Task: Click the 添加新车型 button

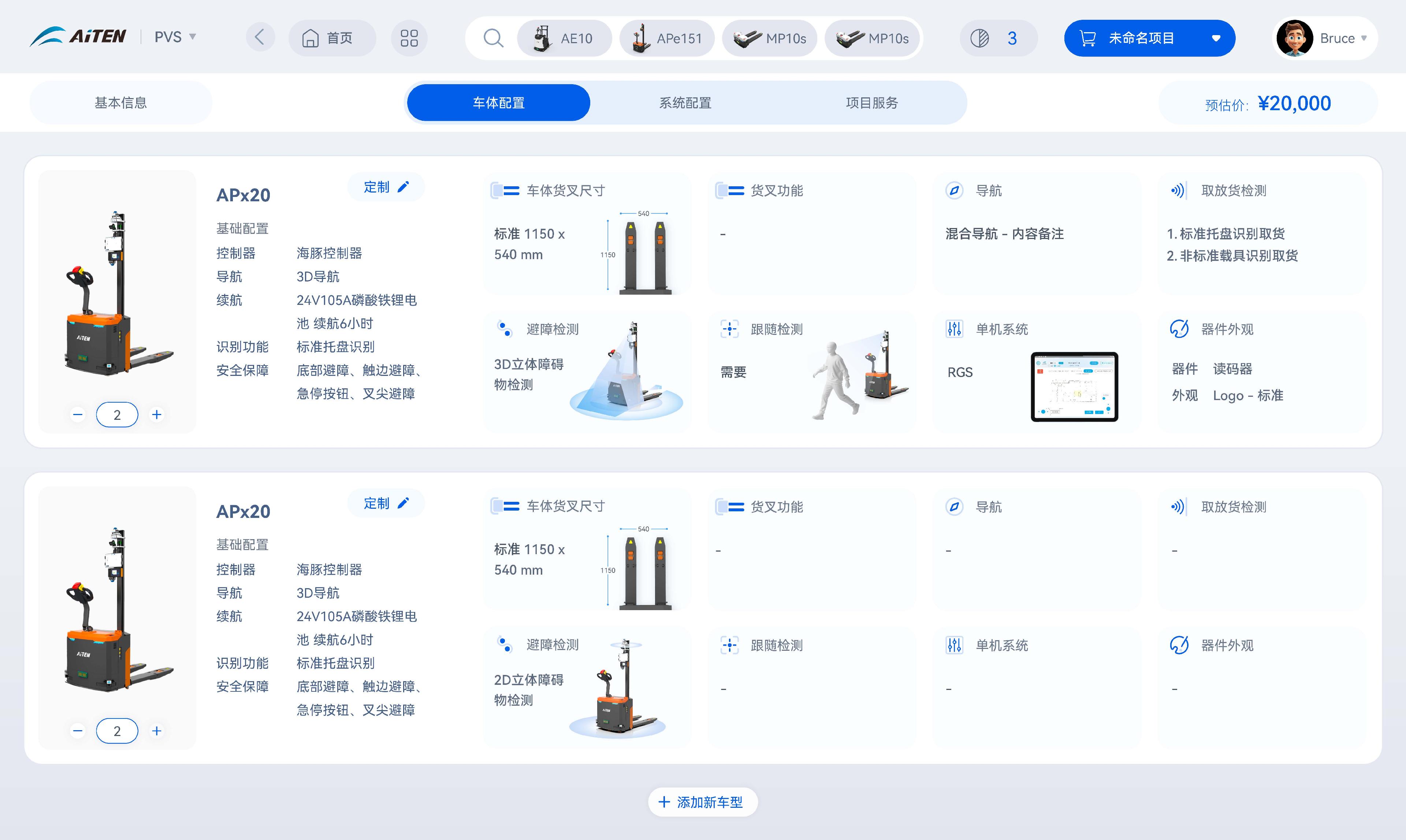Action: pos(703,802)
